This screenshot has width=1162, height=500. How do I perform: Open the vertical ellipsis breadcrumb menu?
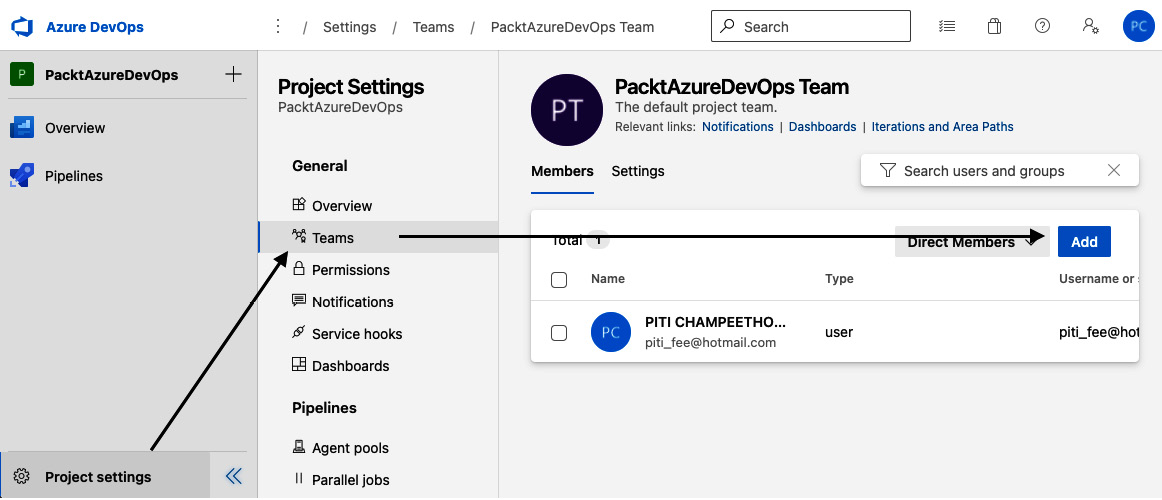278,27
